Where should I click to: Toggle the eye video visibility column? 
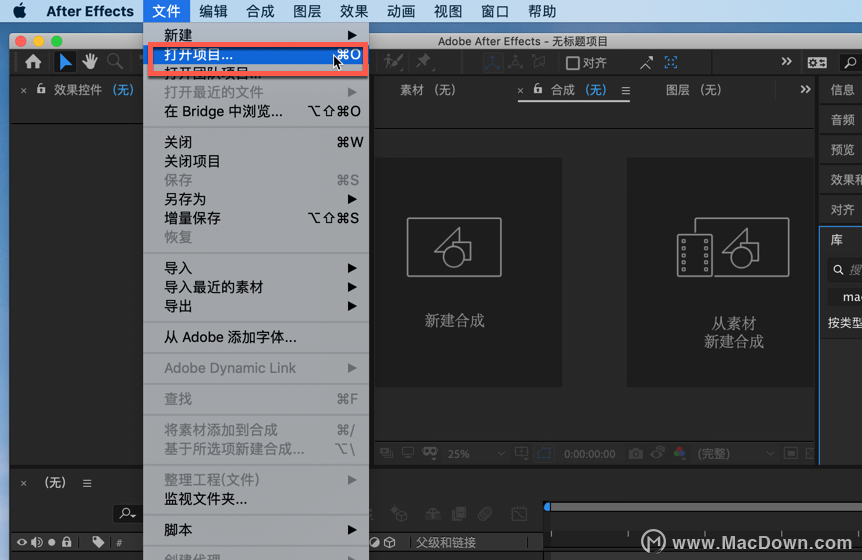pos(21,542)
